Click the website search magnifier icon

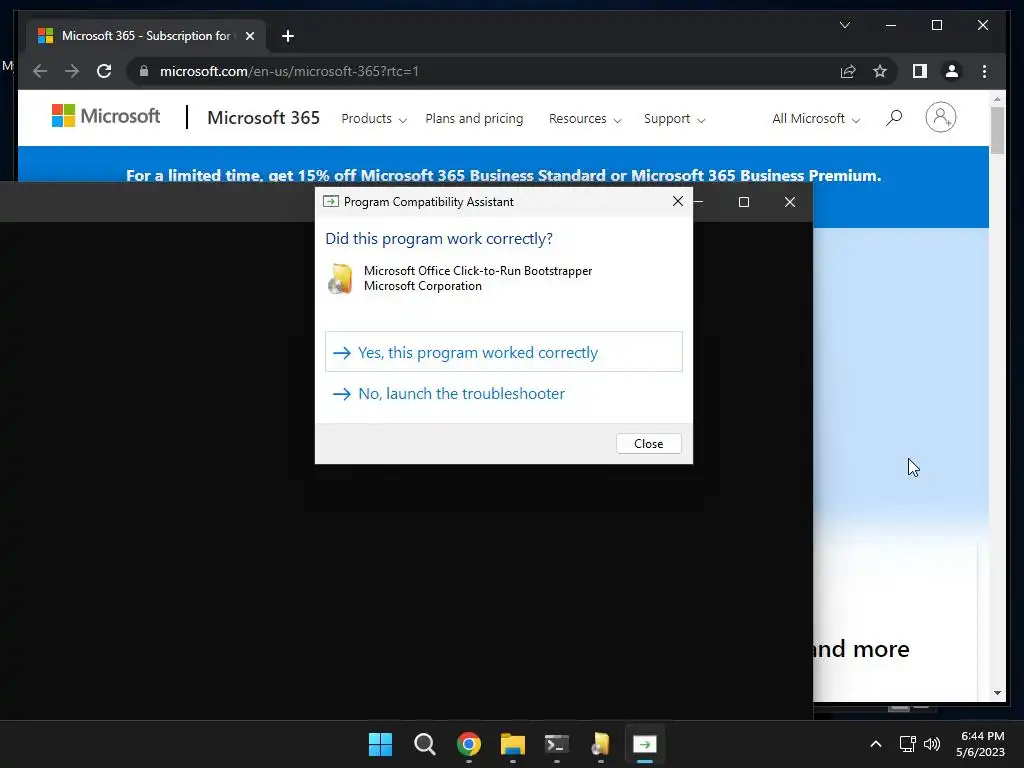(894, 118)
